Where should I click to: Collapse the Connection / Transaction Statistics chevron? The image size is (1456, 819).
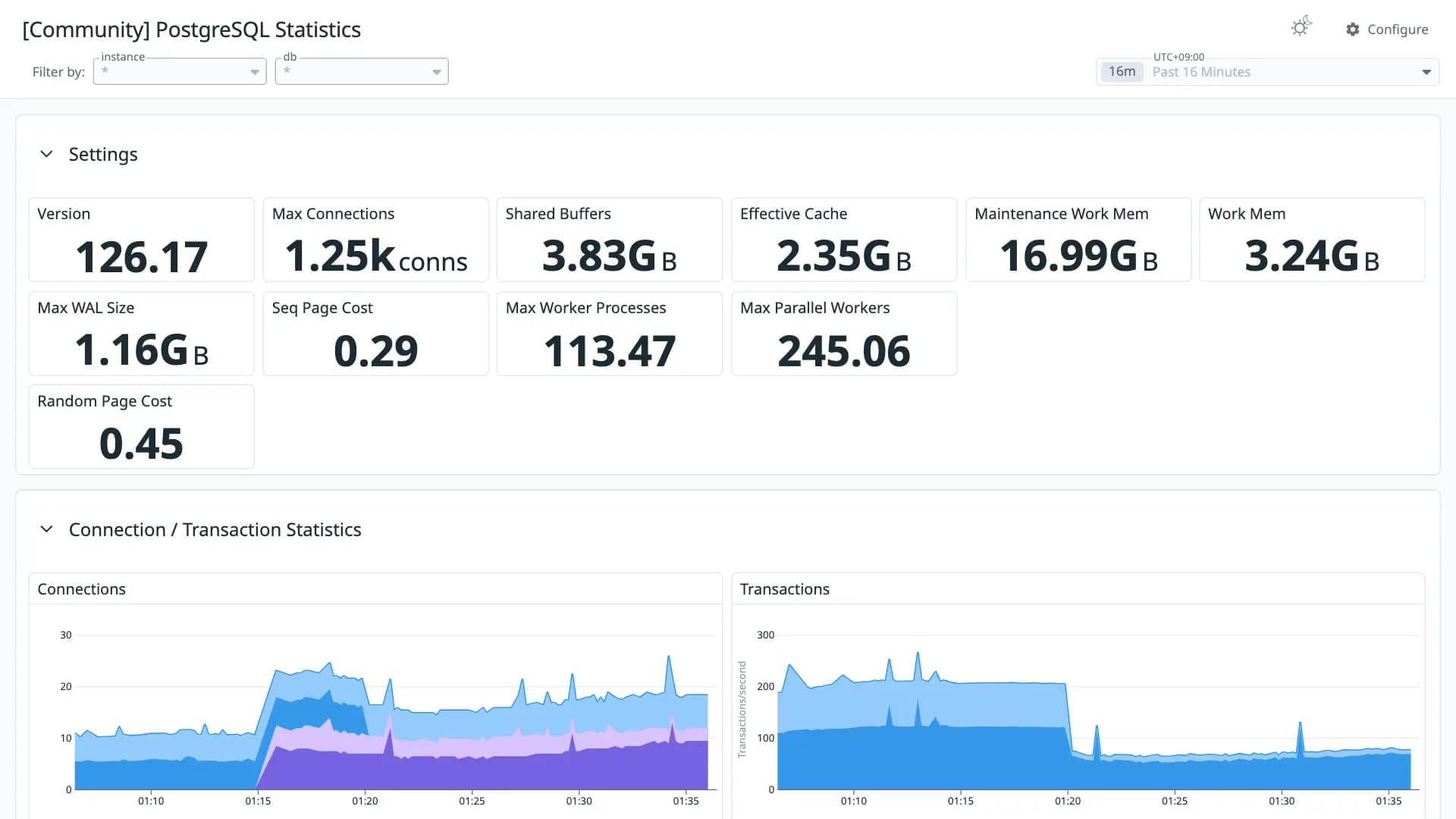tap(46, 529)
